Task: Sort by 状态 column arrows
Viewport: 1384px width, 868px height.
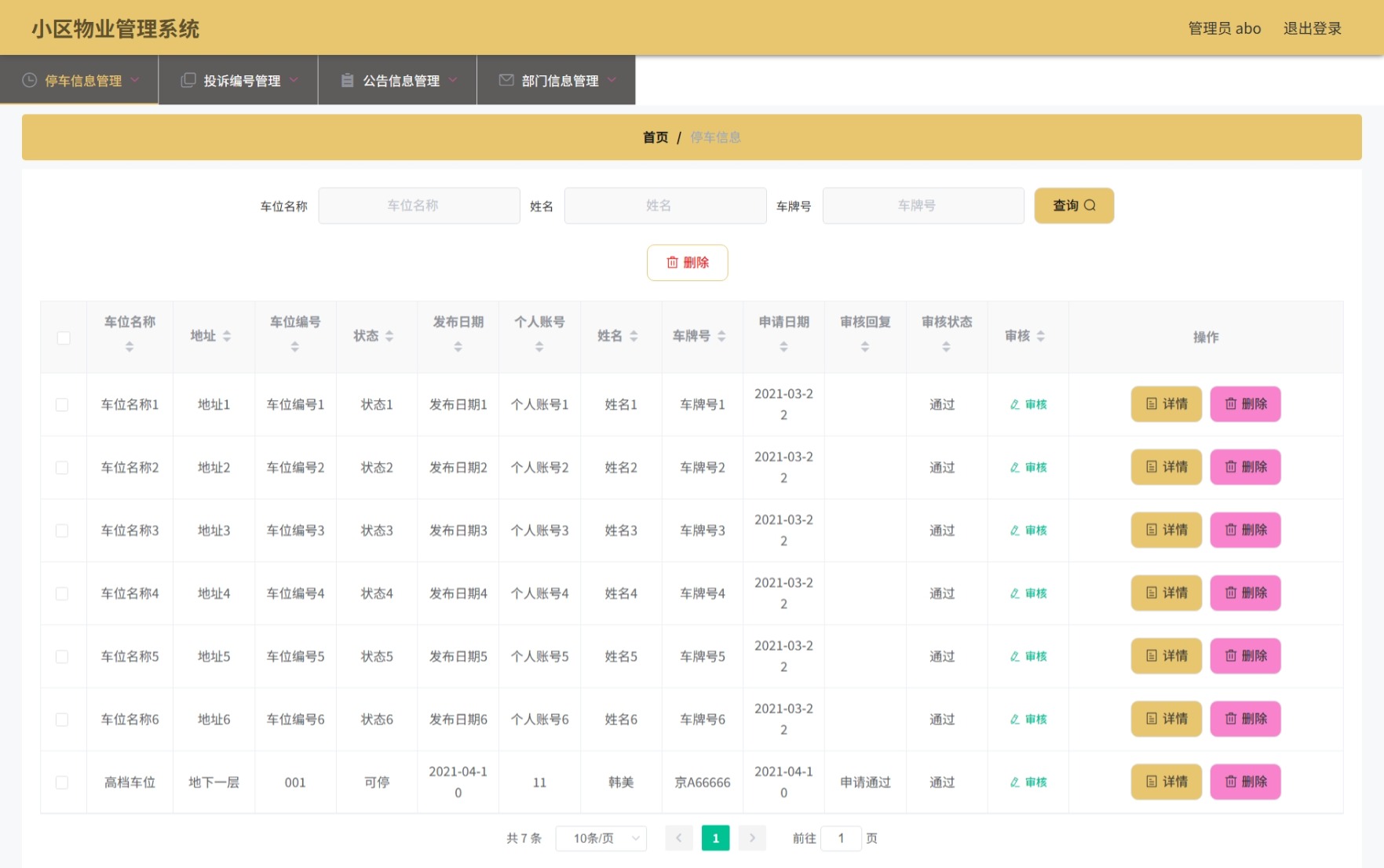Action: coord(389,336)
